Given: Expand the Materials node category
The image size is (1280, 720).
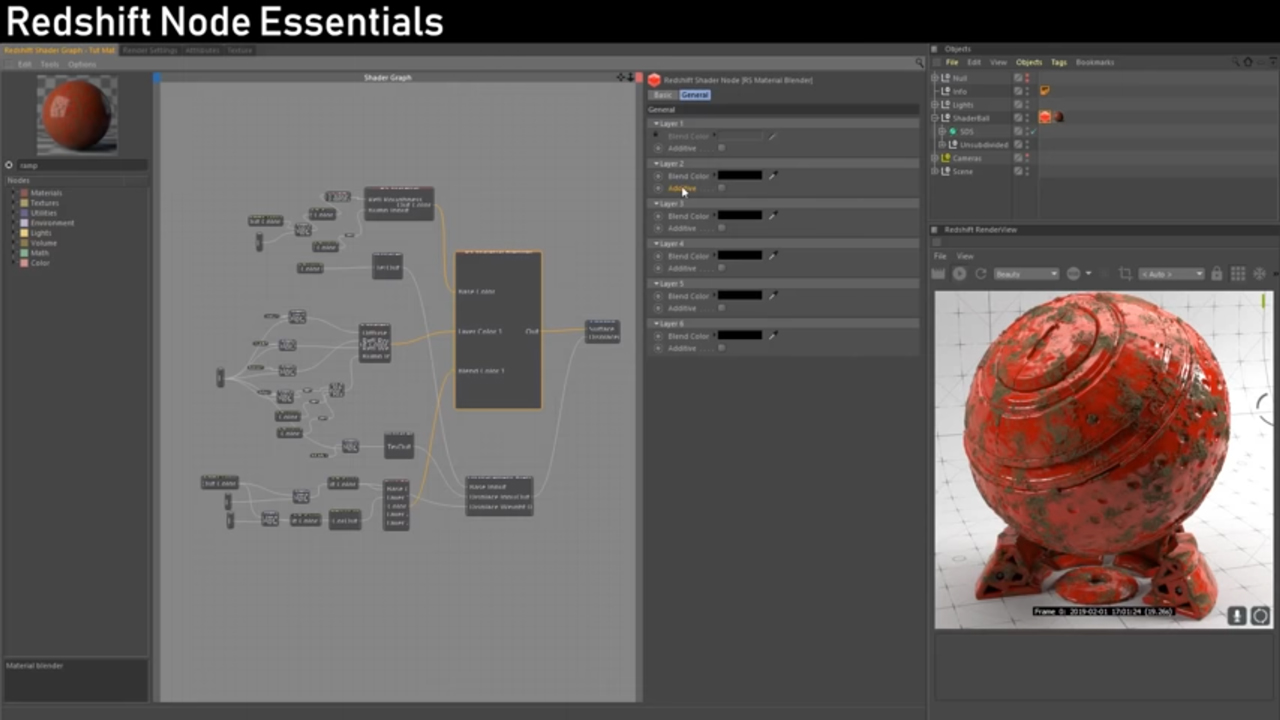Looking at the screenshot, I should 14,193.
